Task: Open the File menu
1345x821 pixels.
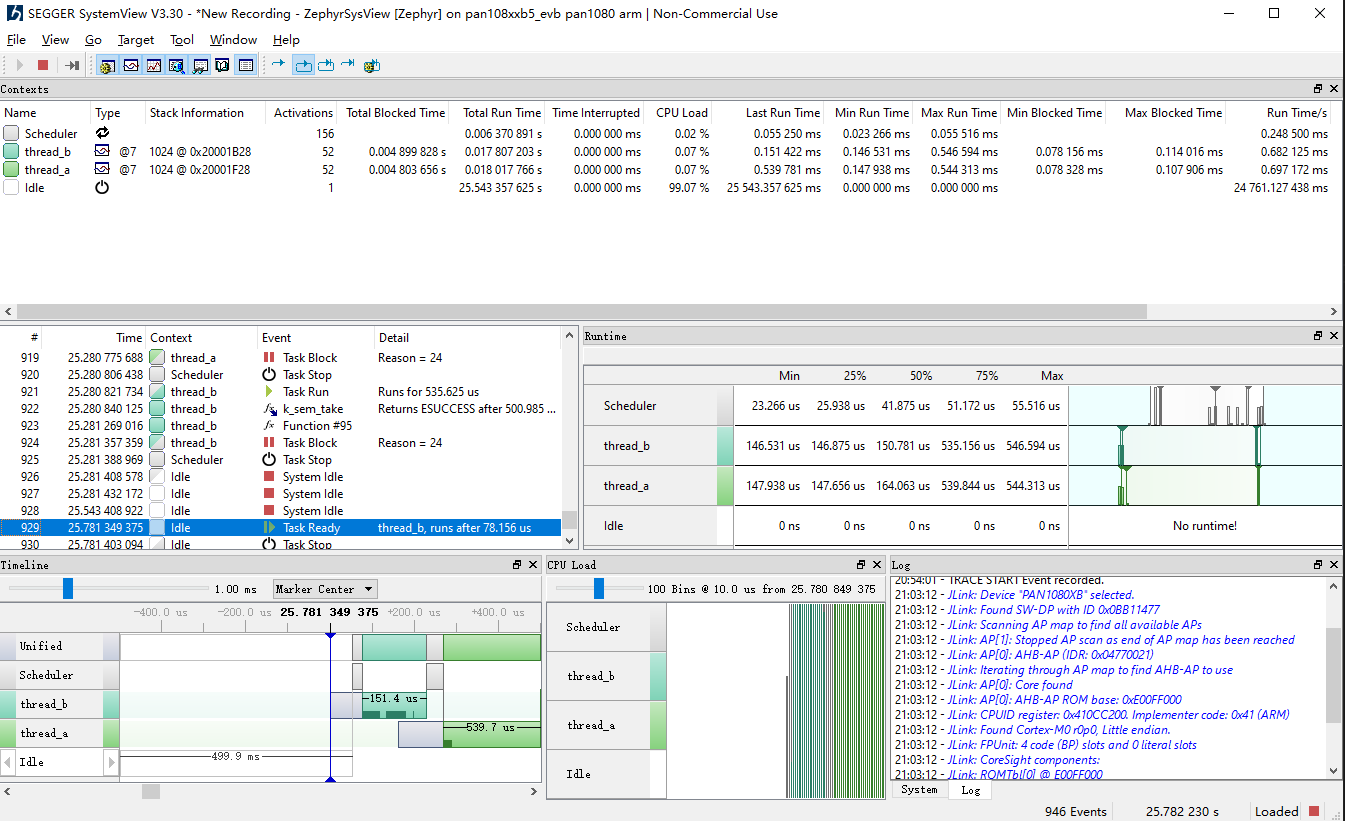Action: [16, 40]
